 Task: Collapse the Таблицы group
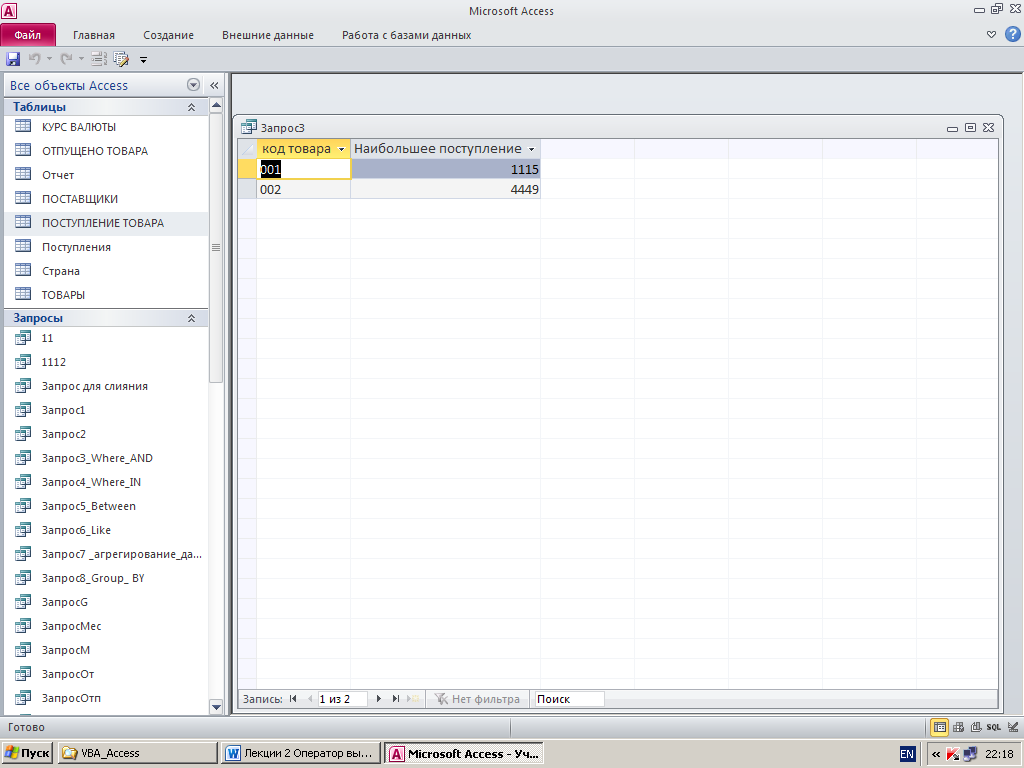(x=191, y=107)
